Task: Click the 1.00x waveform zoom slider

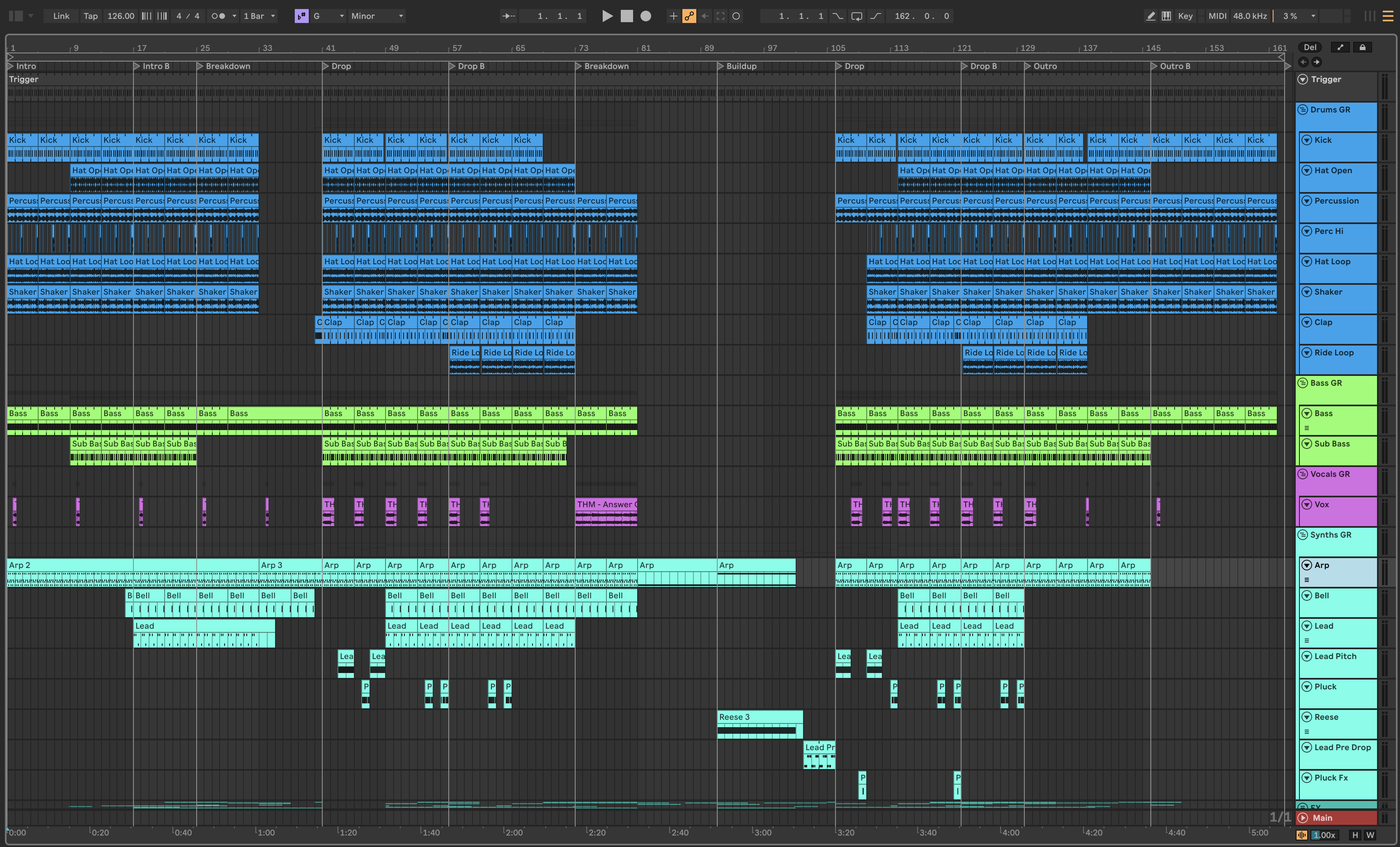Action: (x=1324, y=835)
